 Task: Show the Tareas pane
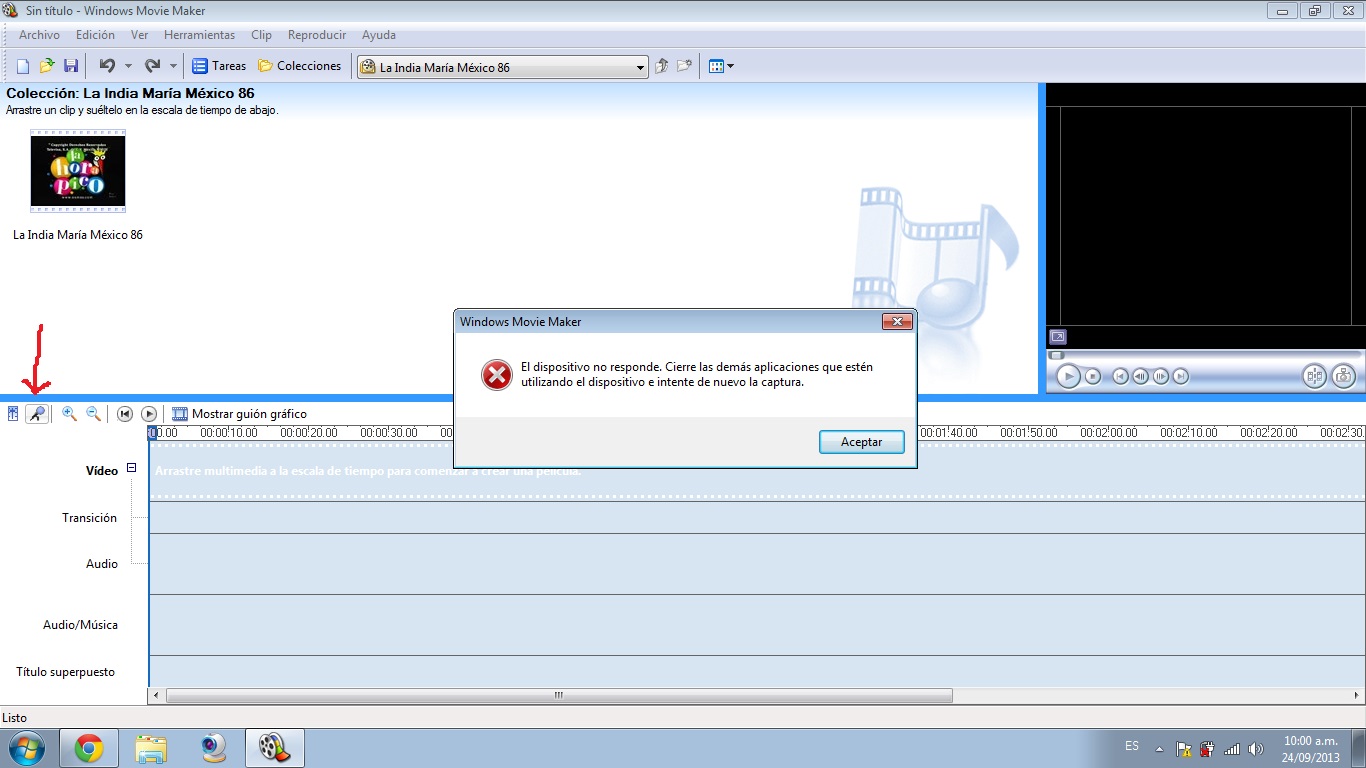click(x=219, y=66)
